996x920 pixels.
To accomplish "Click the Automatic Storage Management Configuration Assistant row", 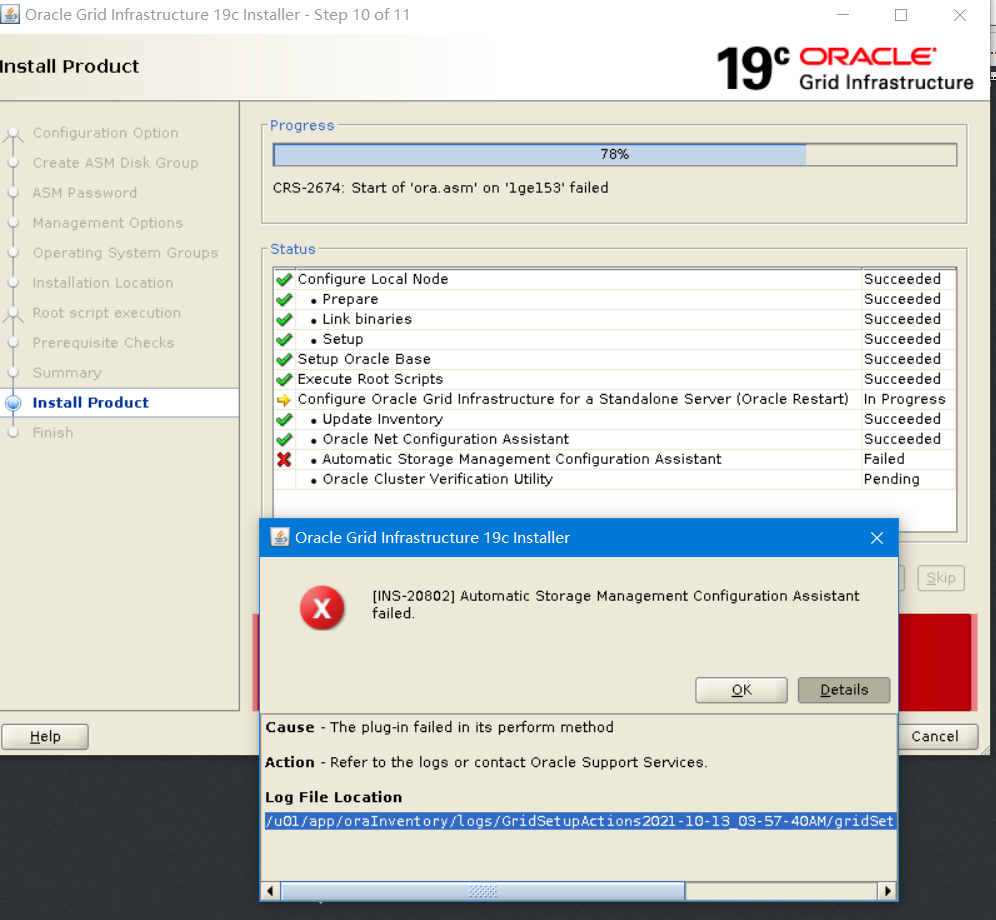I will tap(614, 459).
